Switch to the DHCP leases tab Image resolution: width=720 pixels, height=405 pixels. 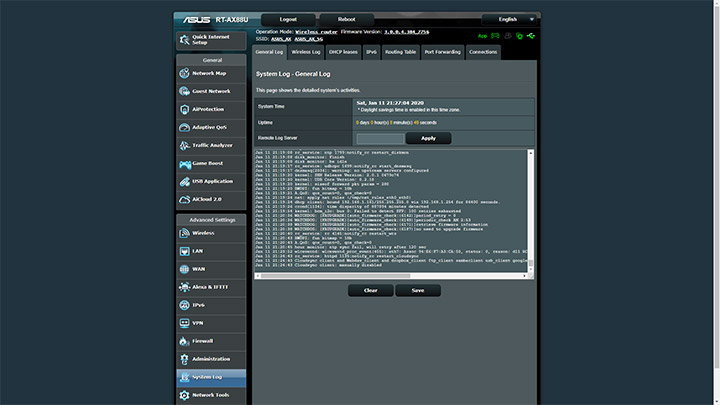(344, 51)
